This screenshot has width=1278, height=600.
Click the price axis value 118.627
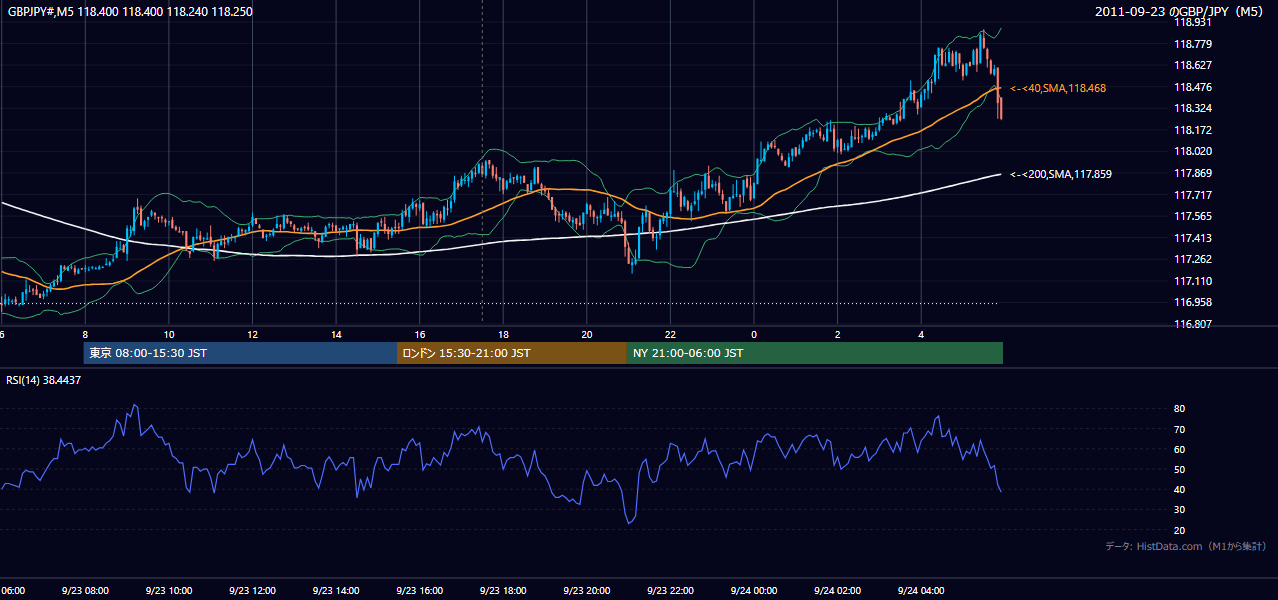1194,65
